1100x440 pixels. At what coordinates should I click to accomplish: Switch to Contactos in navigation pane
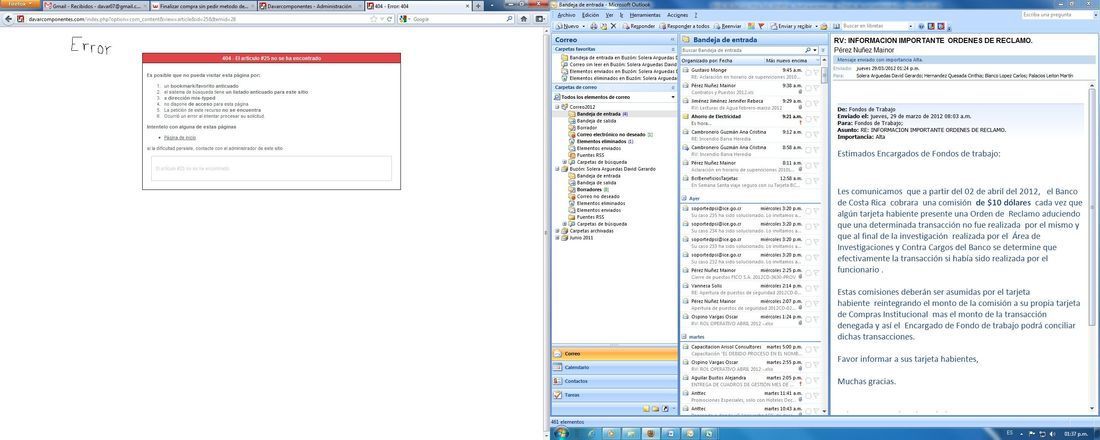point(615,381)
